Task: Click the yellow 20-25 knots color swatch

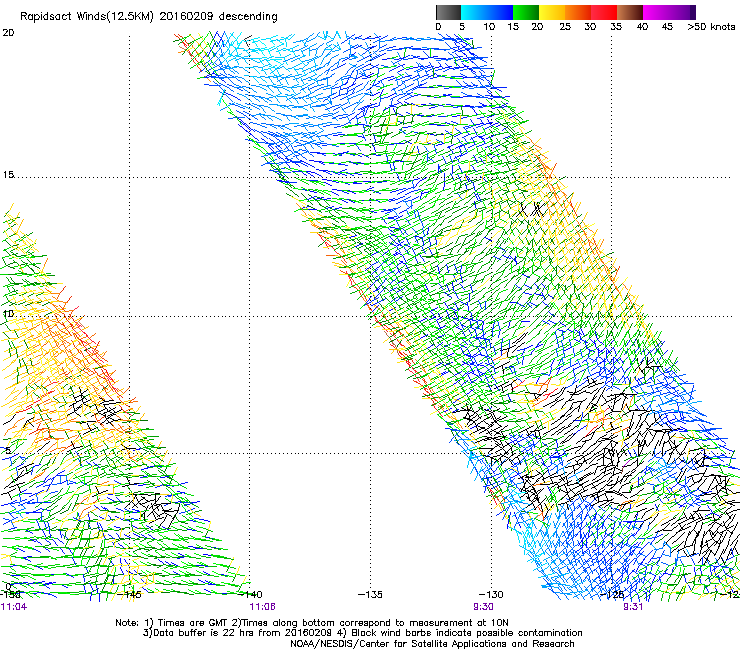Action: tap(552, 12)
